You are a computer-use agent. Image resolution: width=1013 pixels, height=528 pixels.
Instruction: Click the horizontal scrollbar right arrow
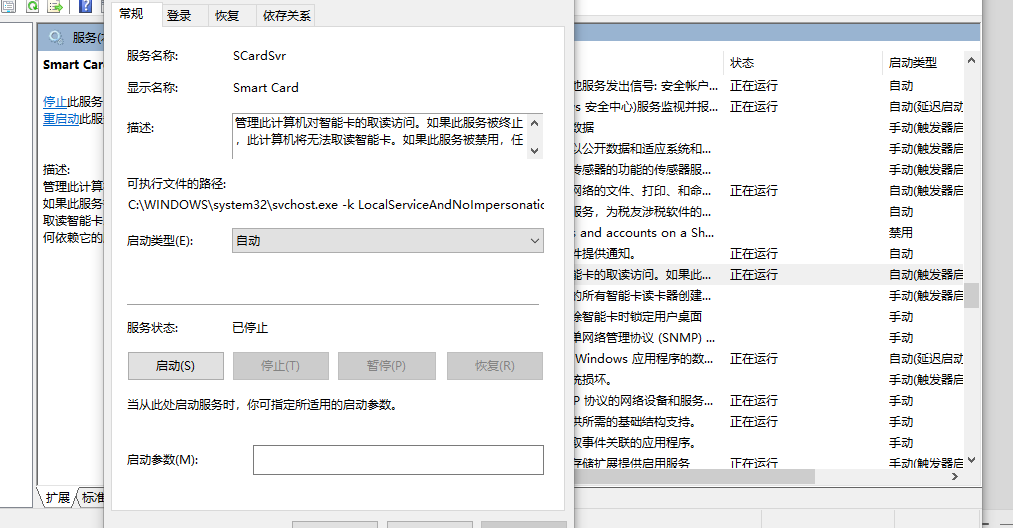click(955, 476)
